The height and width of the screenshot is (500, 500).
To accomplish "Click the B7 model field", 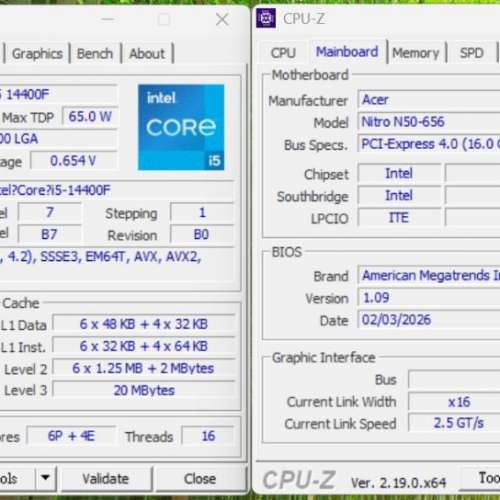I will pos(49,234).
